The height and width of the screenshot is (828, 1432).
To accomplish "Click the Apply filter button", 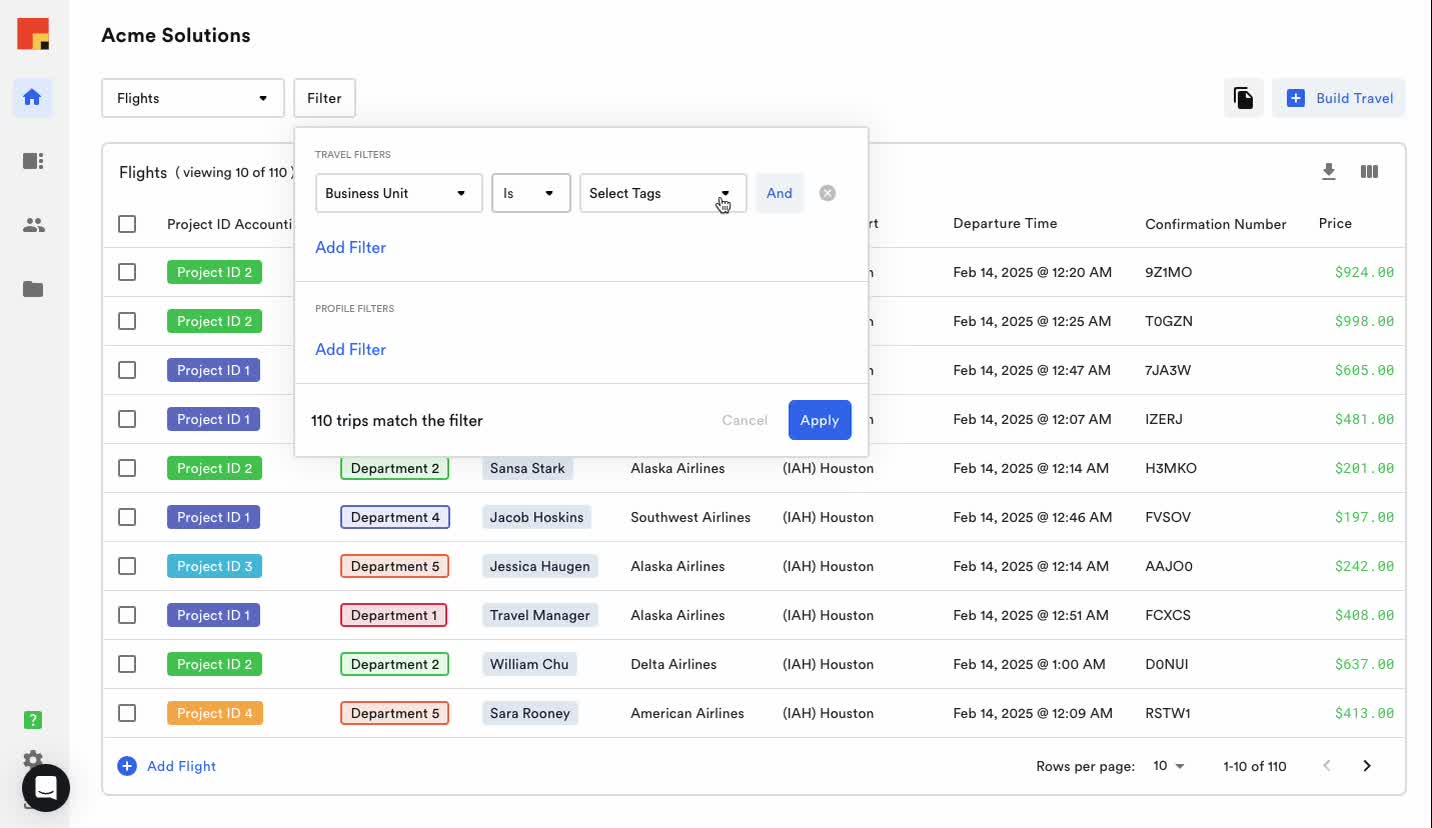I will tap(819, 420).
